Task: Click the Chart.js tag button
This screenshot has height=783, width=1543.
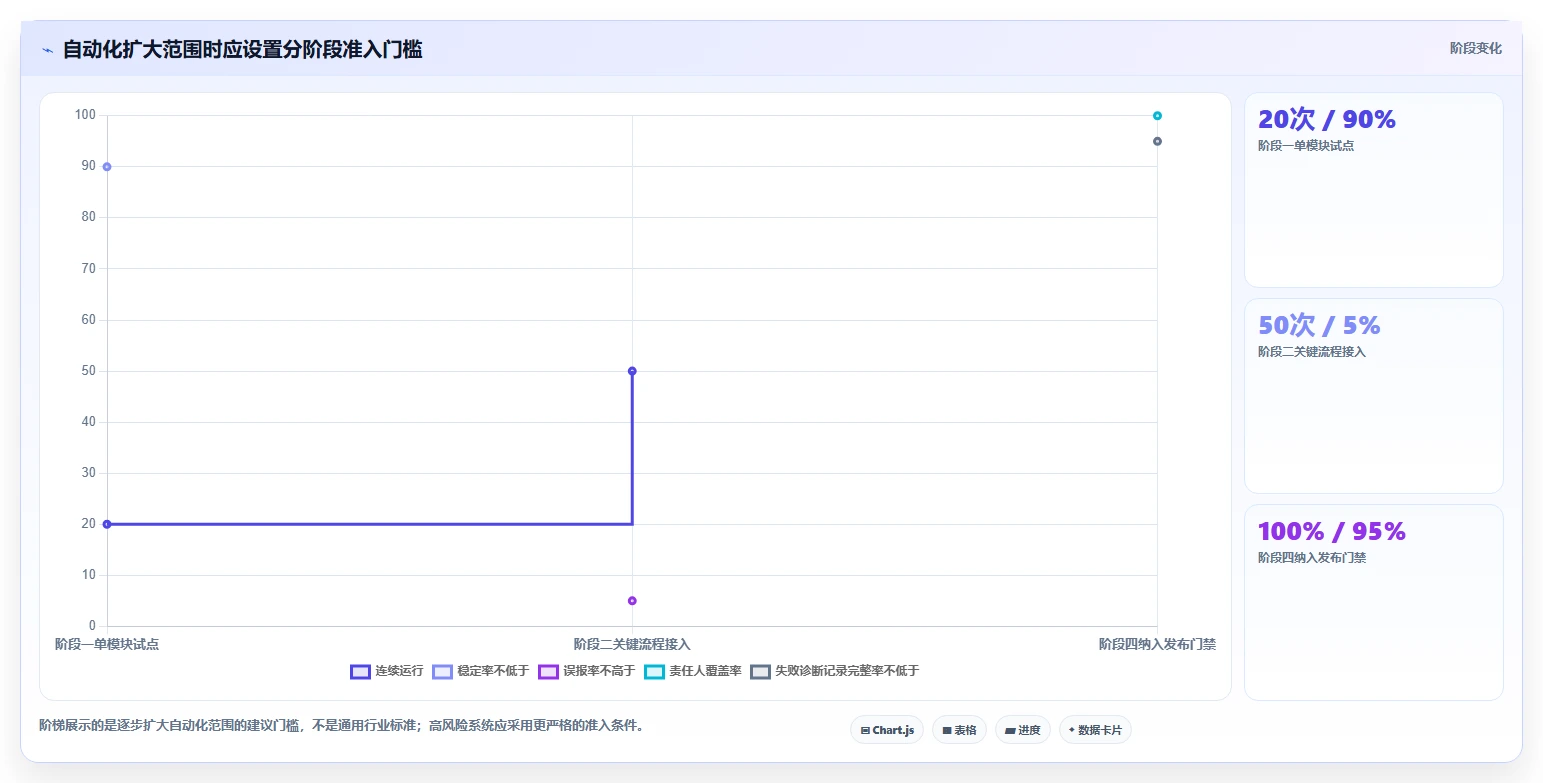Action: 887,730
